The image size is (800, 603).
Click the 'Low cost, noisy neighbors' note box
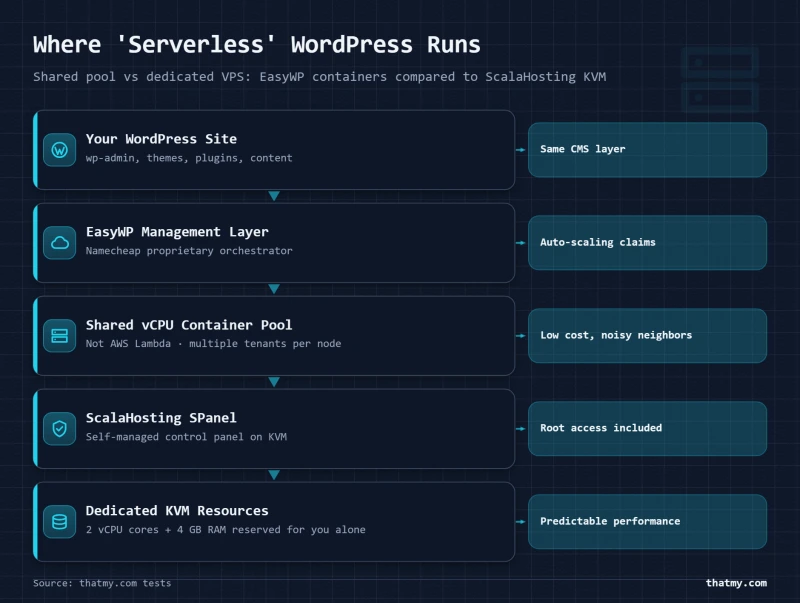click(647, 336)
